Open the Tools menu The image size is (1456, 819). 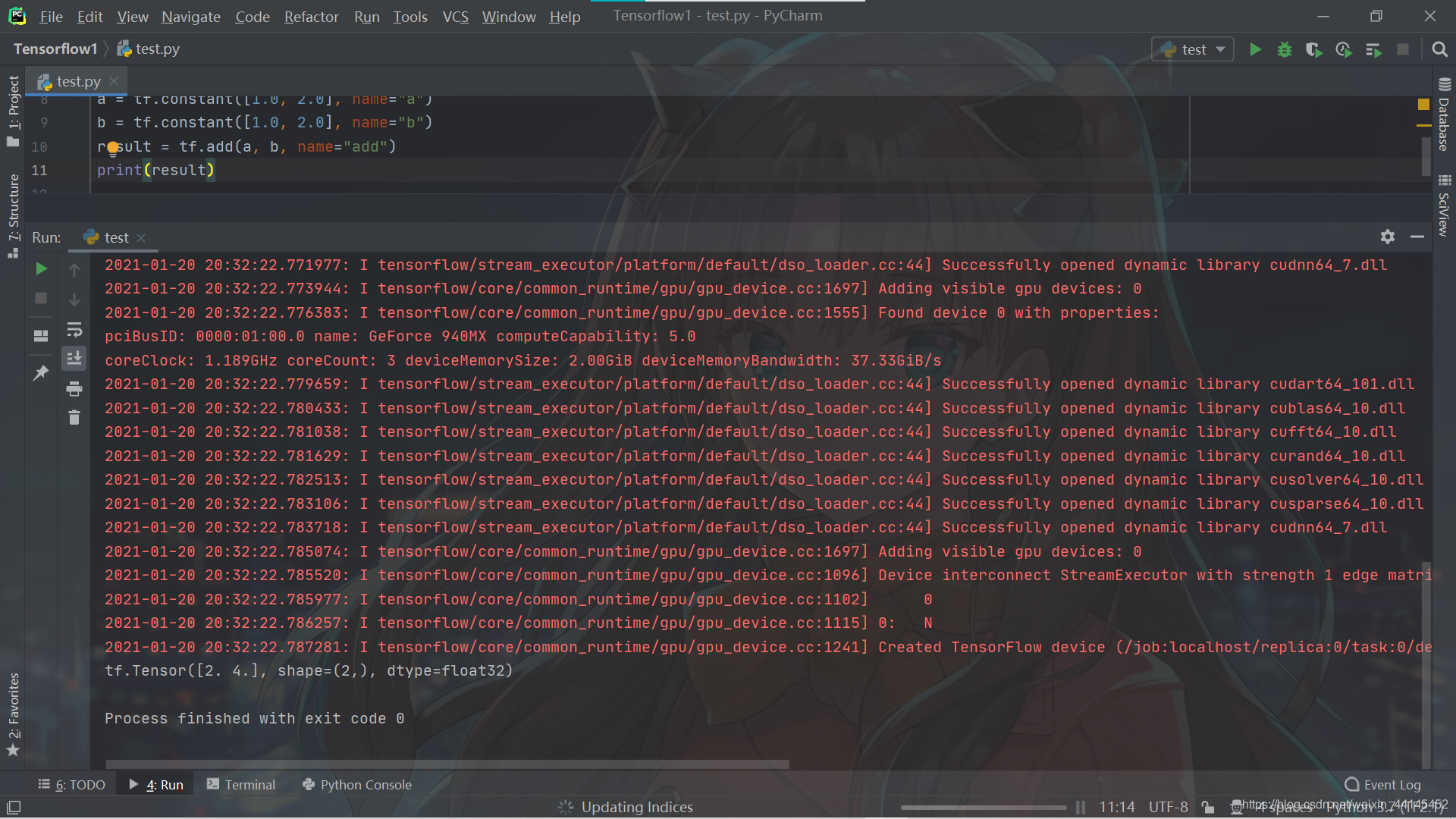[x=409, y=16]
